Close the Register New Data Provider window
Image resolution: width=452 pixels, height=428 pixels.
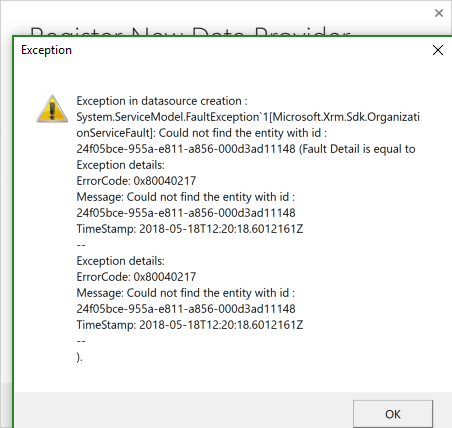point(439,13)
